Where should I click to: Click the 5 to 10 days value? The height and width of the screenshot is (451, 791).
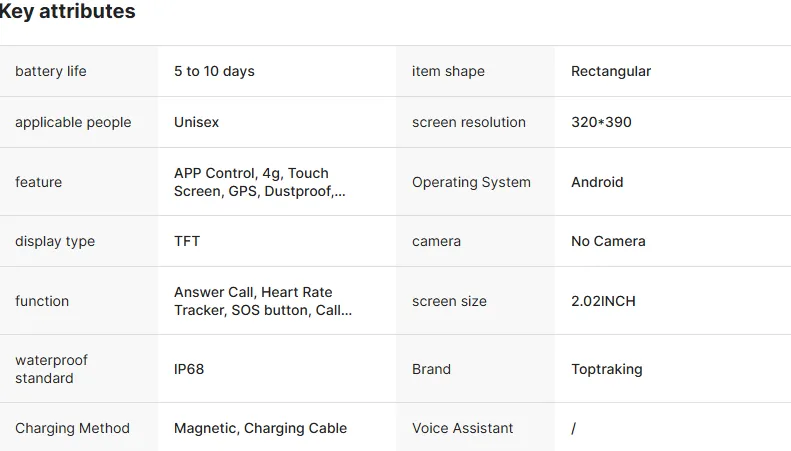coord(214,71)
